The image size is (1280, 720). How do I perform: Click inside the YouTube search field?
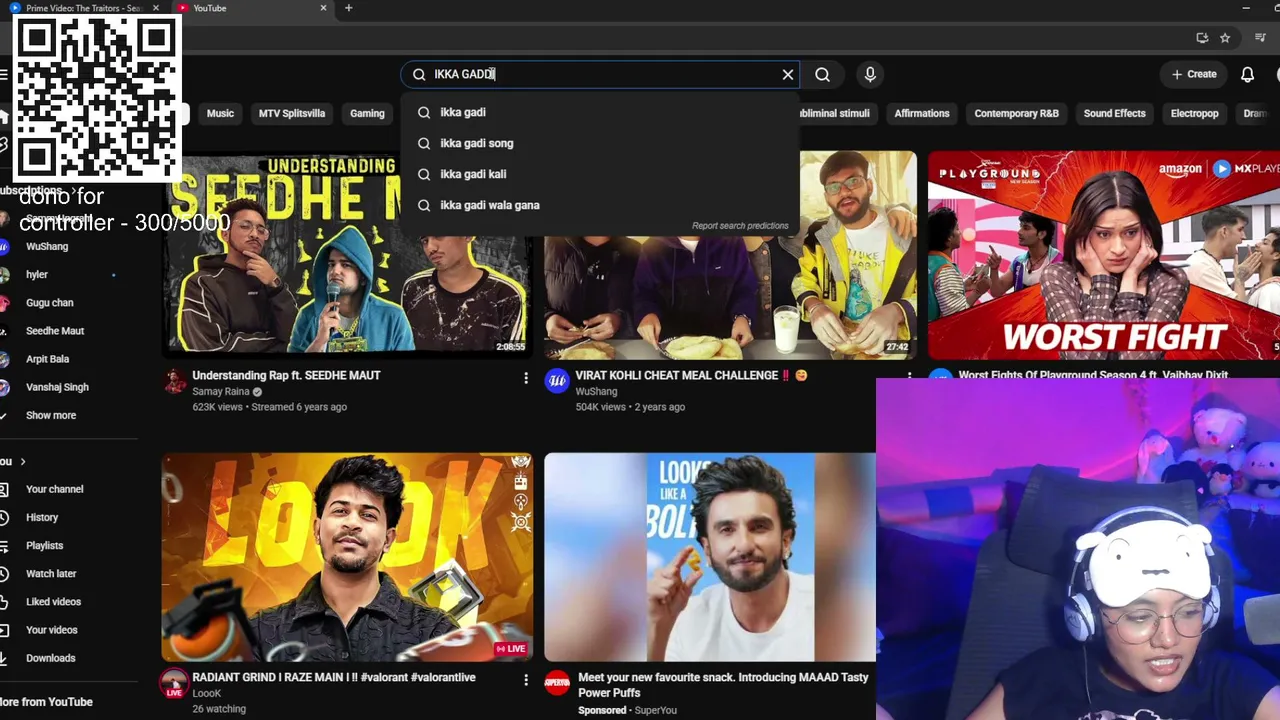pyautogui.click(x=600, y=74)
